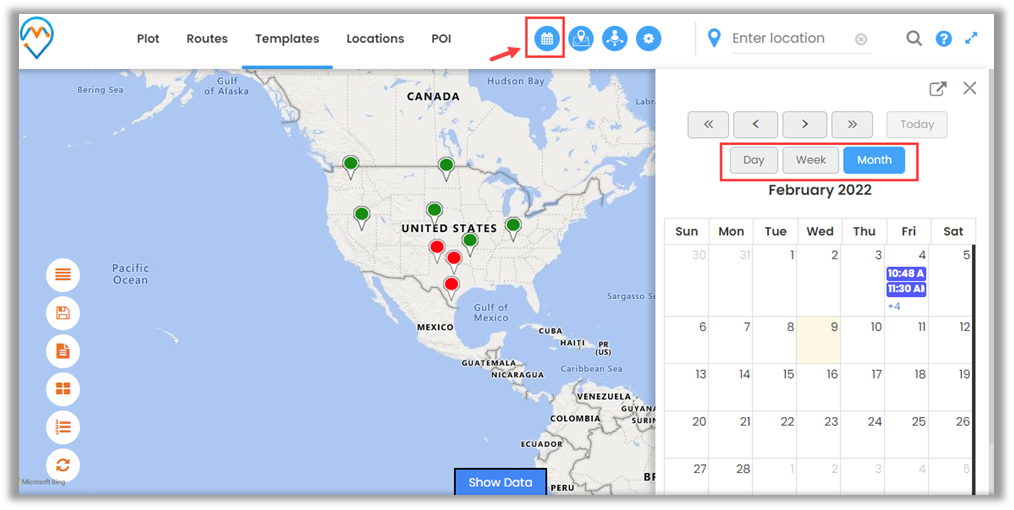Jump back with double left arrow

click(x=708, y=124)
